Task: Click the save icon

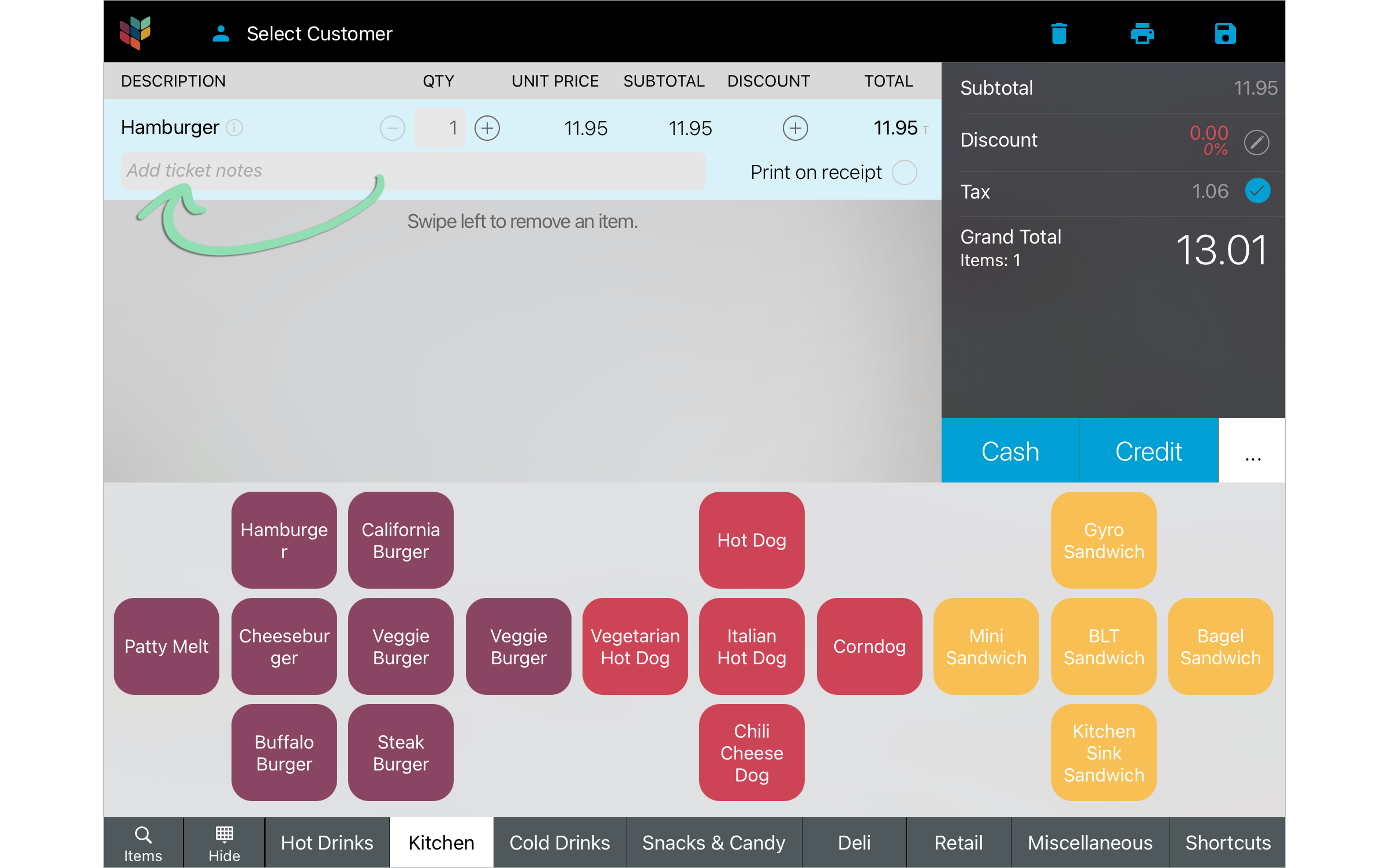Action: click(1224, 34)
